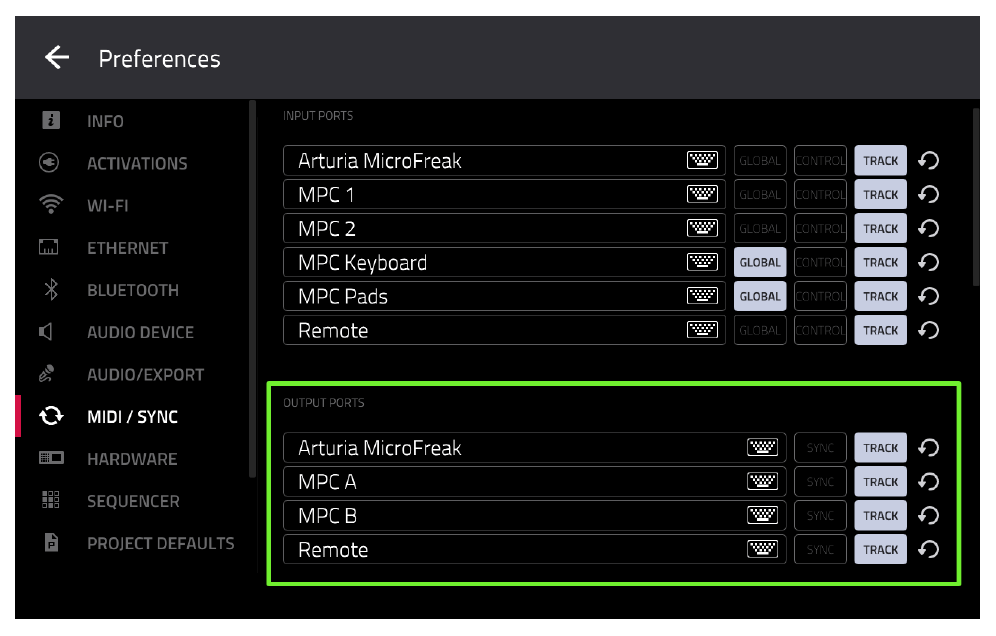Image resolution: width=996 pixels, height=636 pixels.
Task: Open the AUDIO DEVICE preferences section
Action: [x=116, y=332]
